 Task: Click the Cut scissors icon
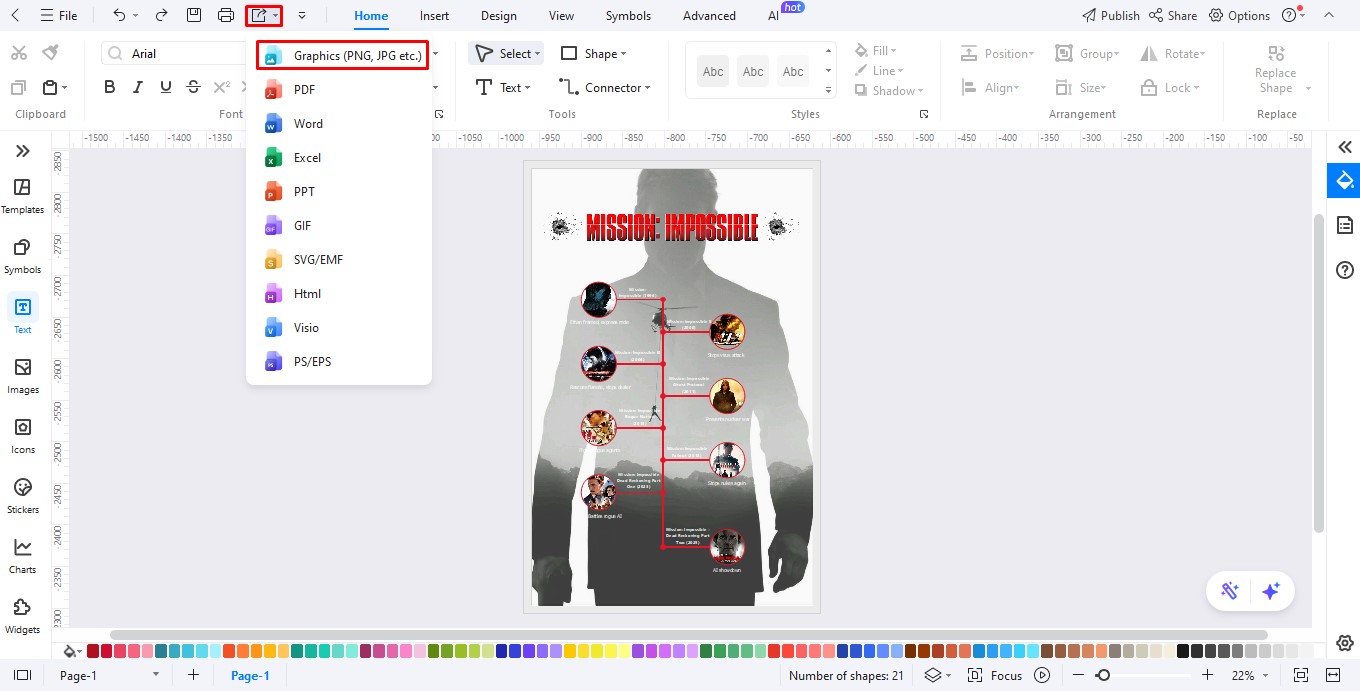tap(18, 52)
